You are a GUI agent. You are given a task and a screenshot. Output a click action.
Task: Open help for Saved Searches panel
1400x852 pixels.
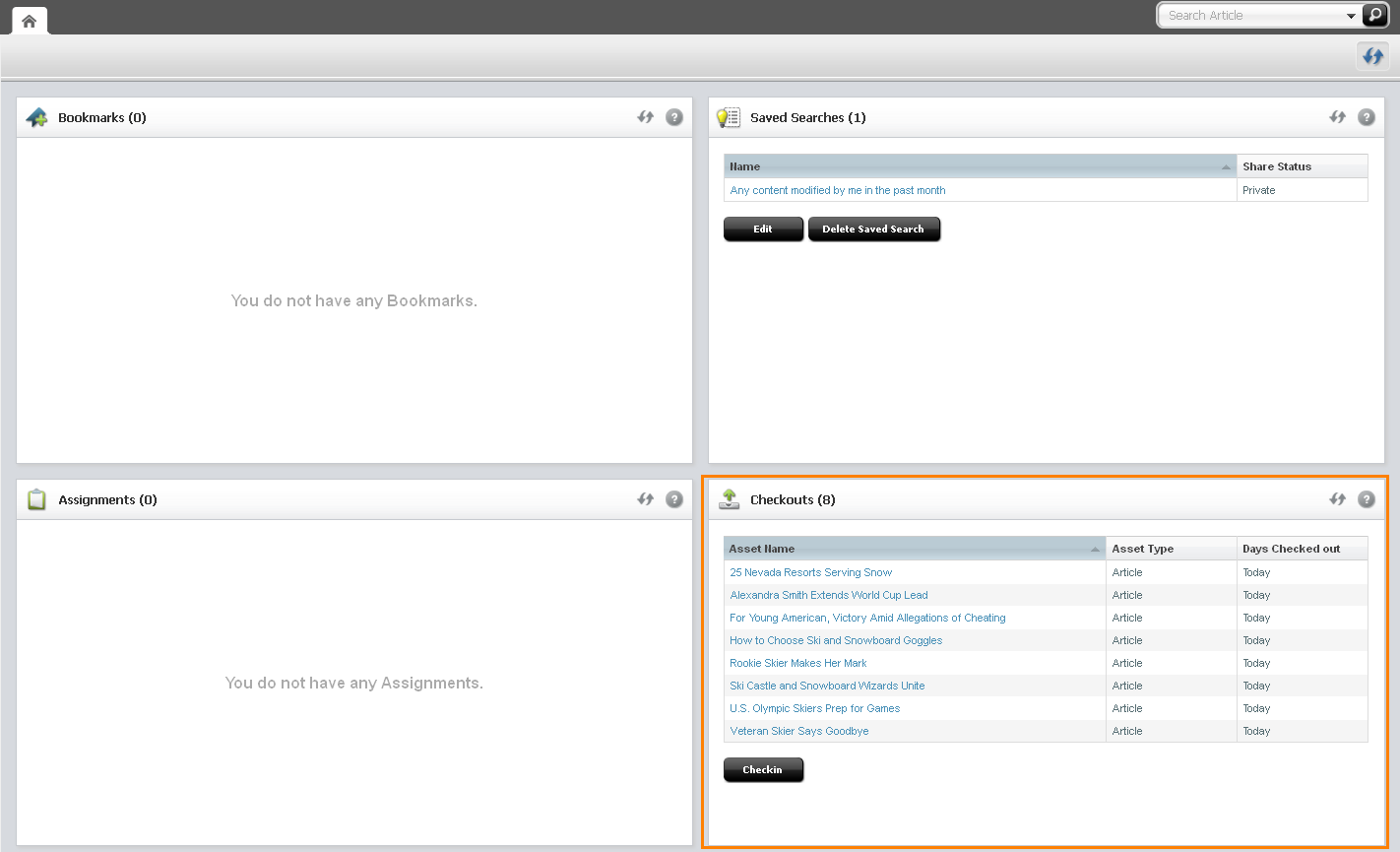[1367, 117]
